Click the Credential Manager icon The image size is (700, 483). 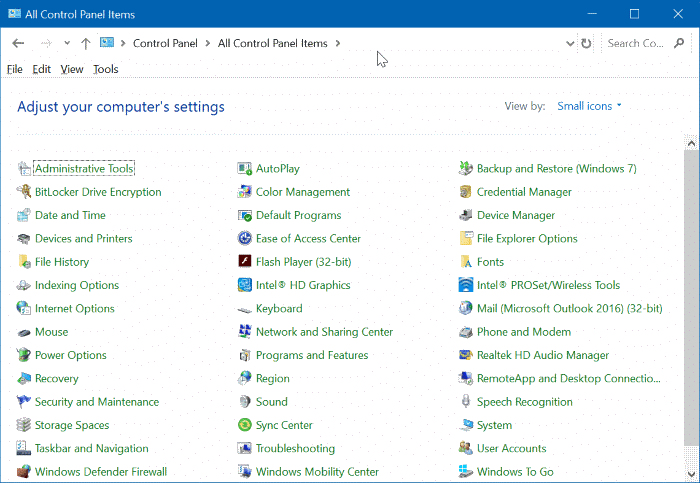point(466,192)
